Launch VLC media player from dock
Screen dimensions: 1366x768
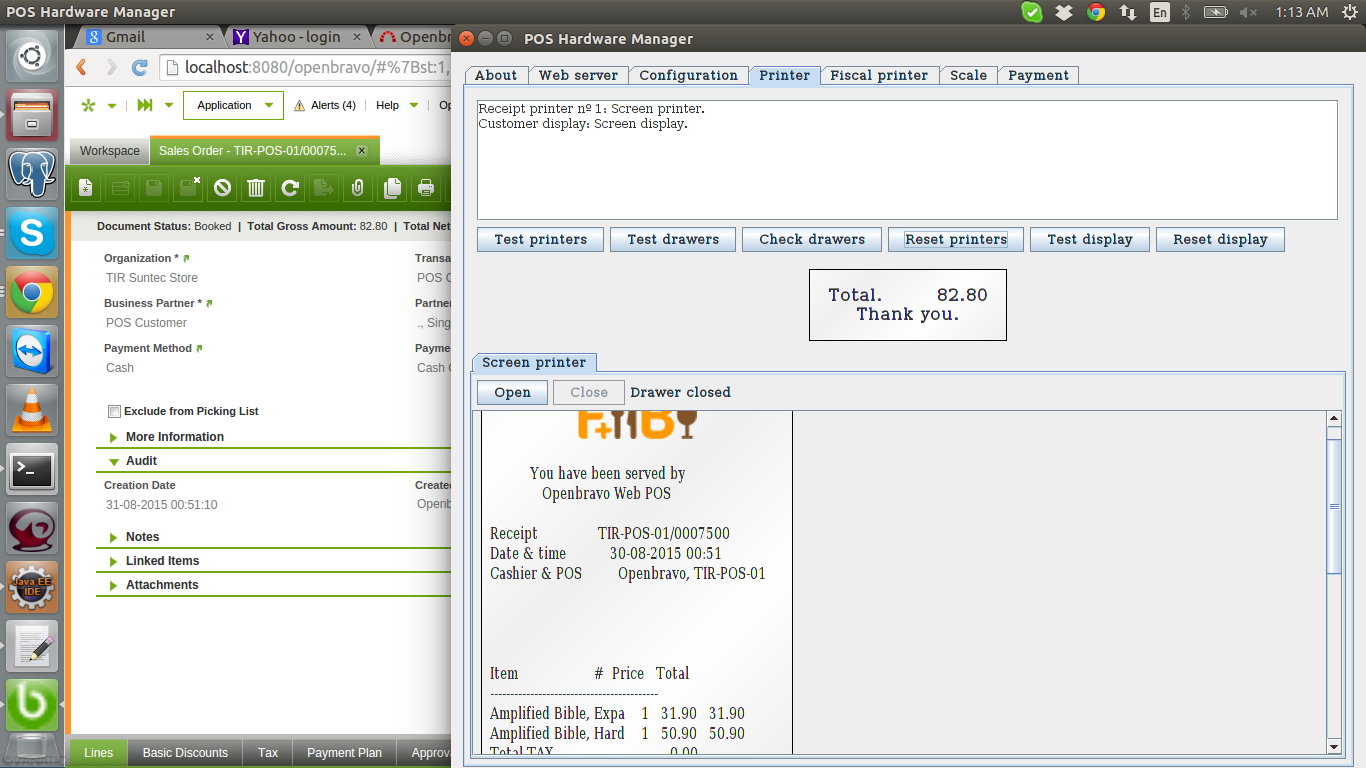[32, 408]
